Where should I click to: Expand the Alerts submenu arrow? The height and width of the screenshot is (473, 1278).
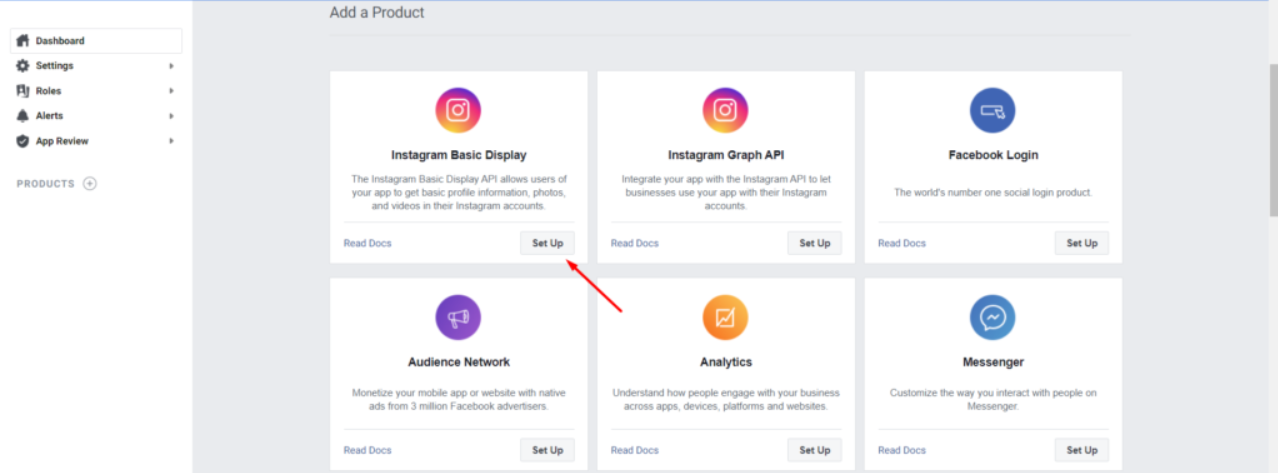click(171, 116)
